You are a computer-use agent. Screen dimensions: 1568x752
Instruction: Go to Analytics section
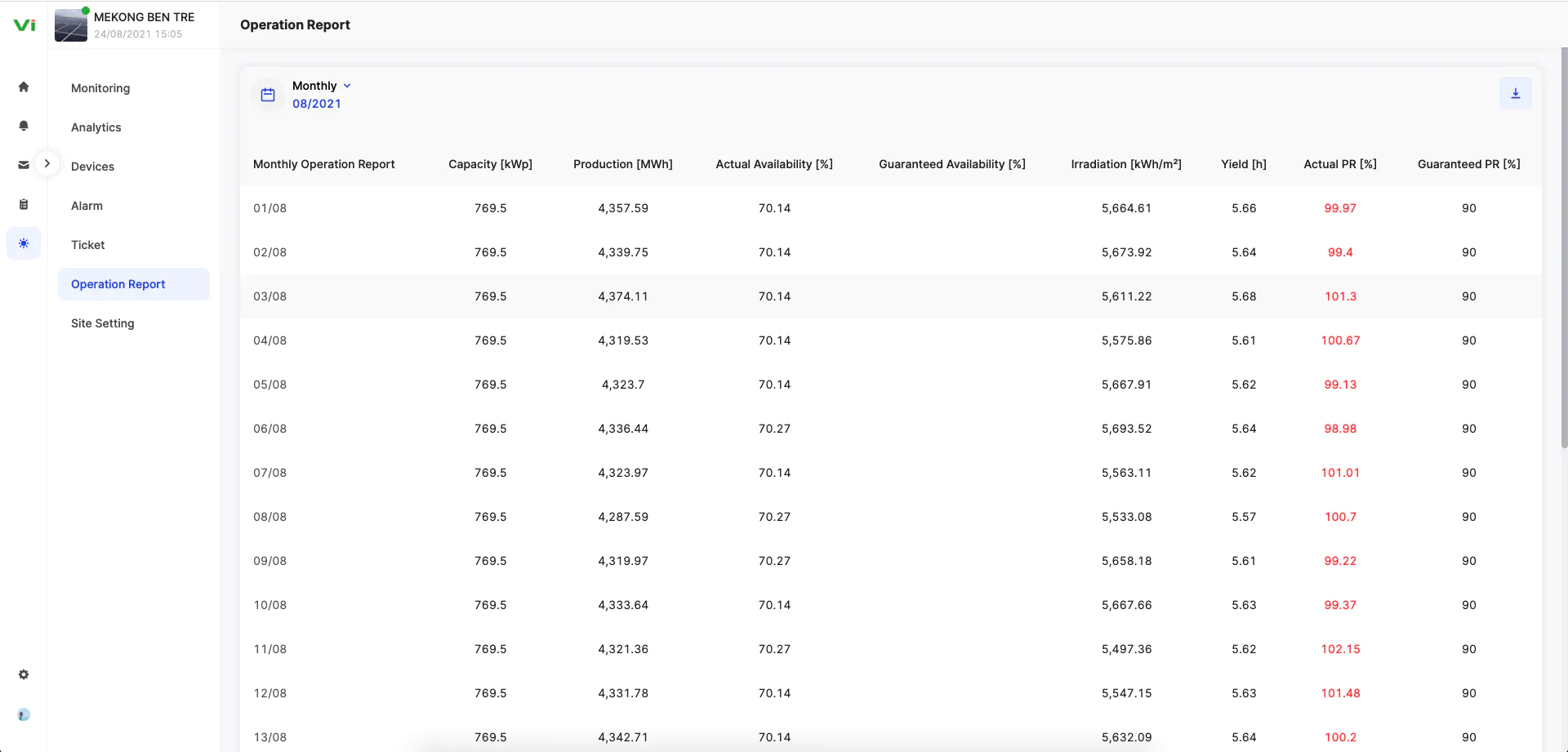pos(96,127)
